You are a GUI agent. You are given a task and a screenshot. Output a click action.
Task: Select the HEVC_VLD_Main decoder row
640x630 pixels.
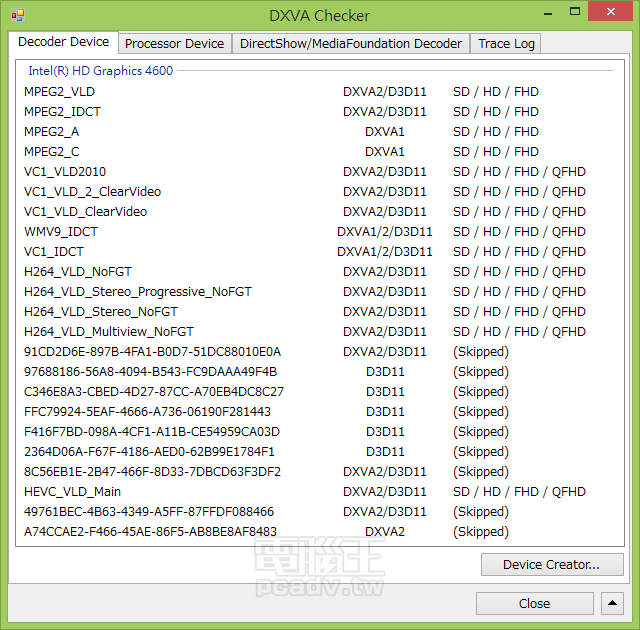pyautogui.click(x=72, y=492)
